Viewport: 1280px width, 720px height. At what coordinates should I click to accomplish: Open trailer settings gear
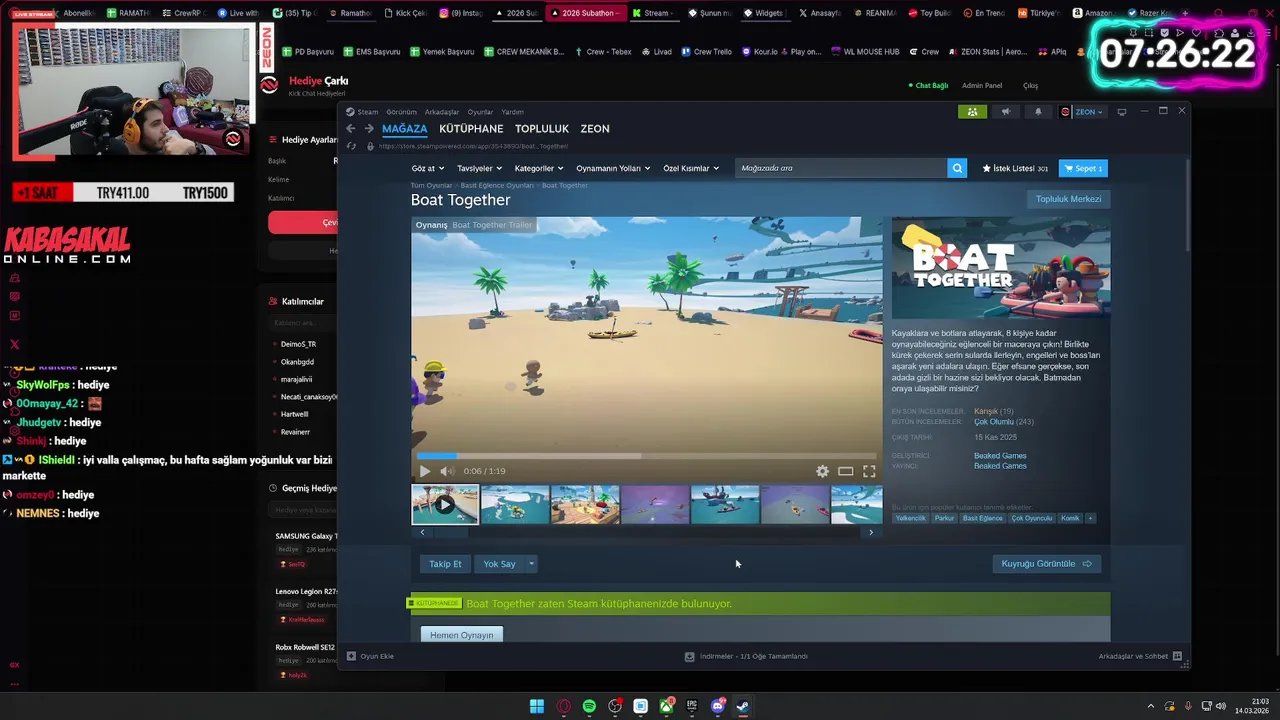[x=822, y=471]
